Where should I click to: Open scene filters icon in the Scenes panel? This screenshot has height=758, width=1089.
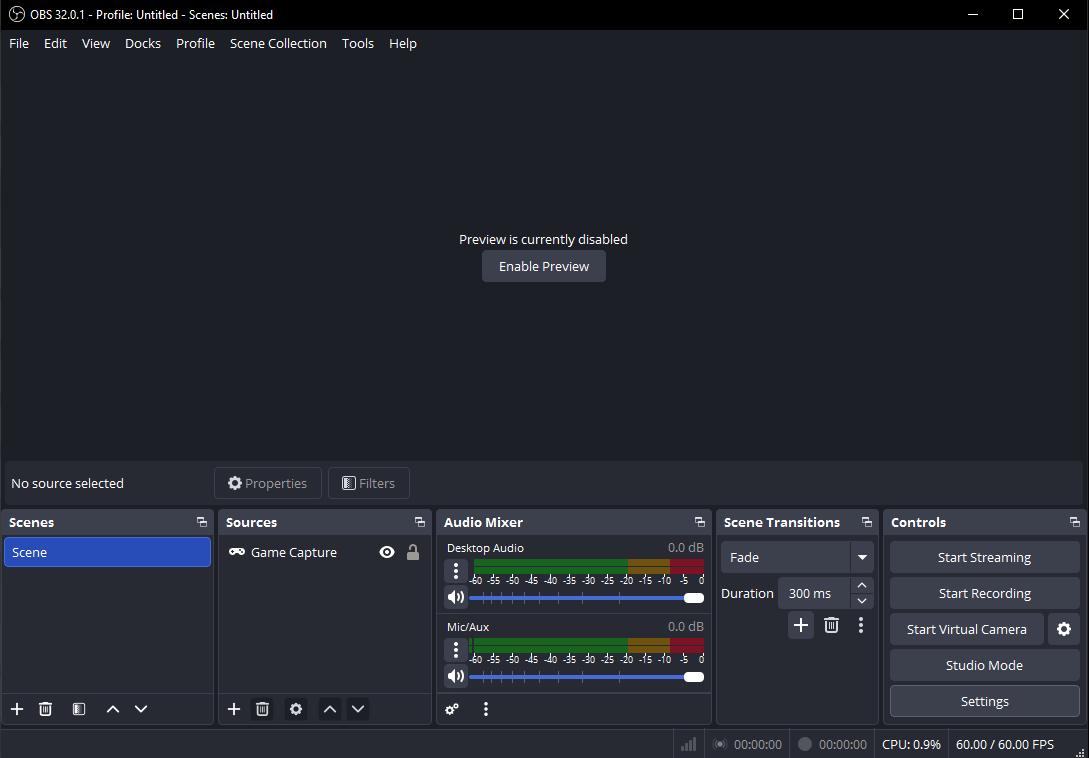[x=78, y=709]
